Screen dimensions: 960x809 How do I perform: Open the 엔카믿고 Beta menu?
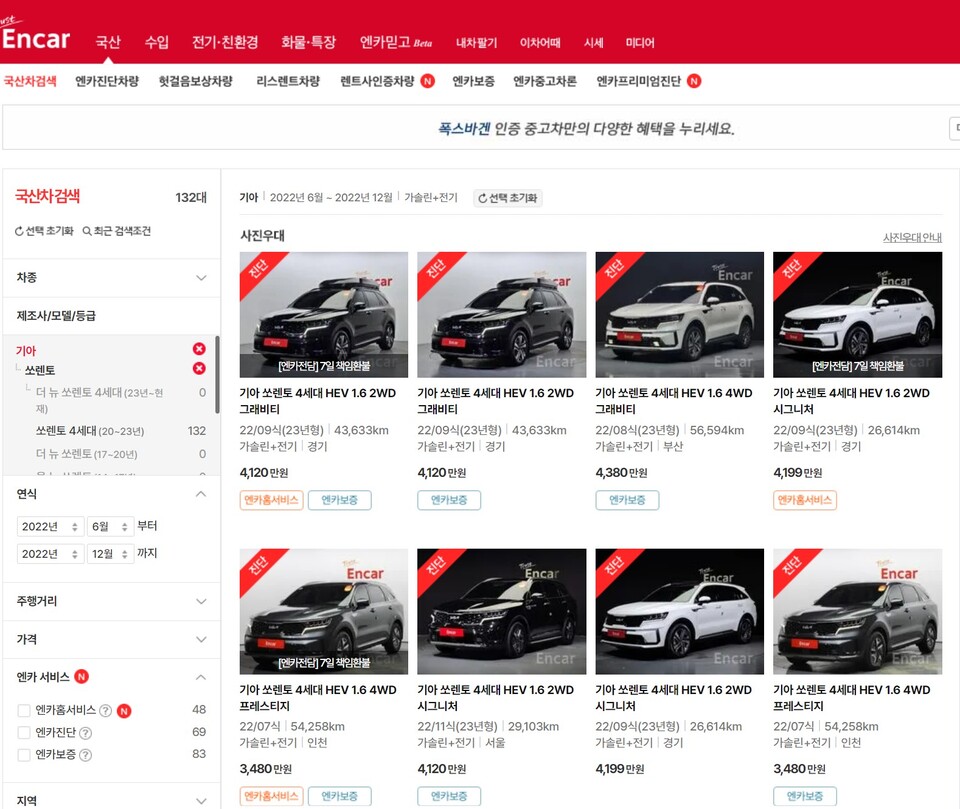point(396,42)
